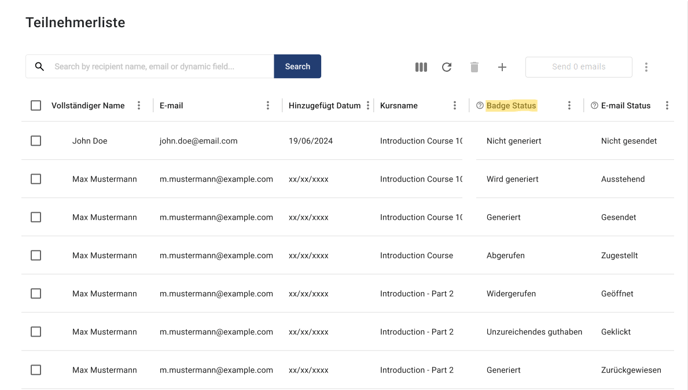The height and width of the screenshot is (390, 688).
Task: Click the trash delete icon
Action: pyautogui.click(x=474, y=67)
